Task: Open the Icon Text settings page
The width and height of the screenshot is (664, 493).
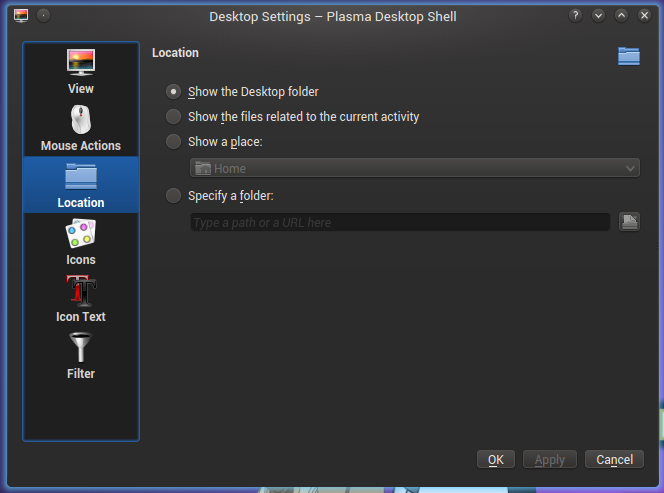Action: (x=81, y=299)
